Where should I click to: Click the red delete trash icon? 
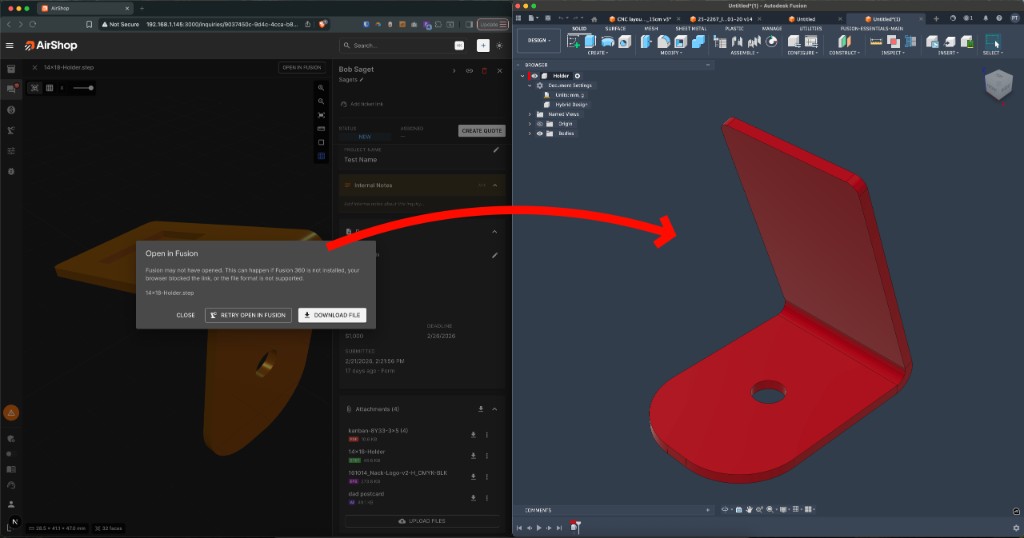pos(484,71)
